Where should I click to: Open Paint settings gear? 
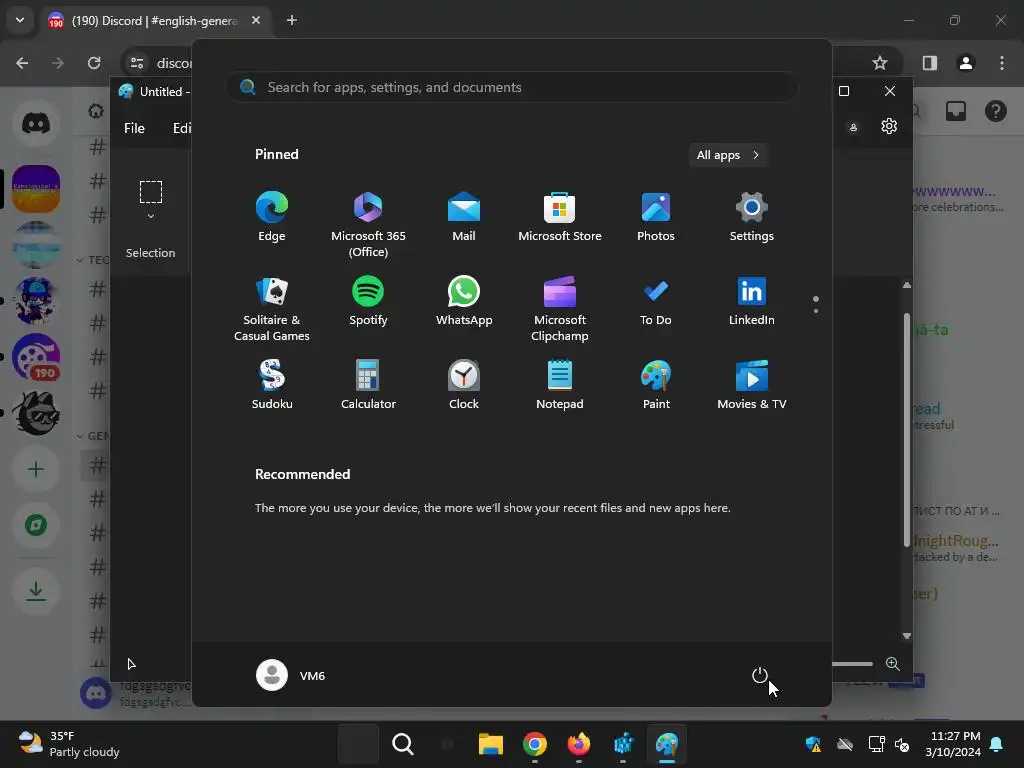pyautogui.click(x=889, y=126)
